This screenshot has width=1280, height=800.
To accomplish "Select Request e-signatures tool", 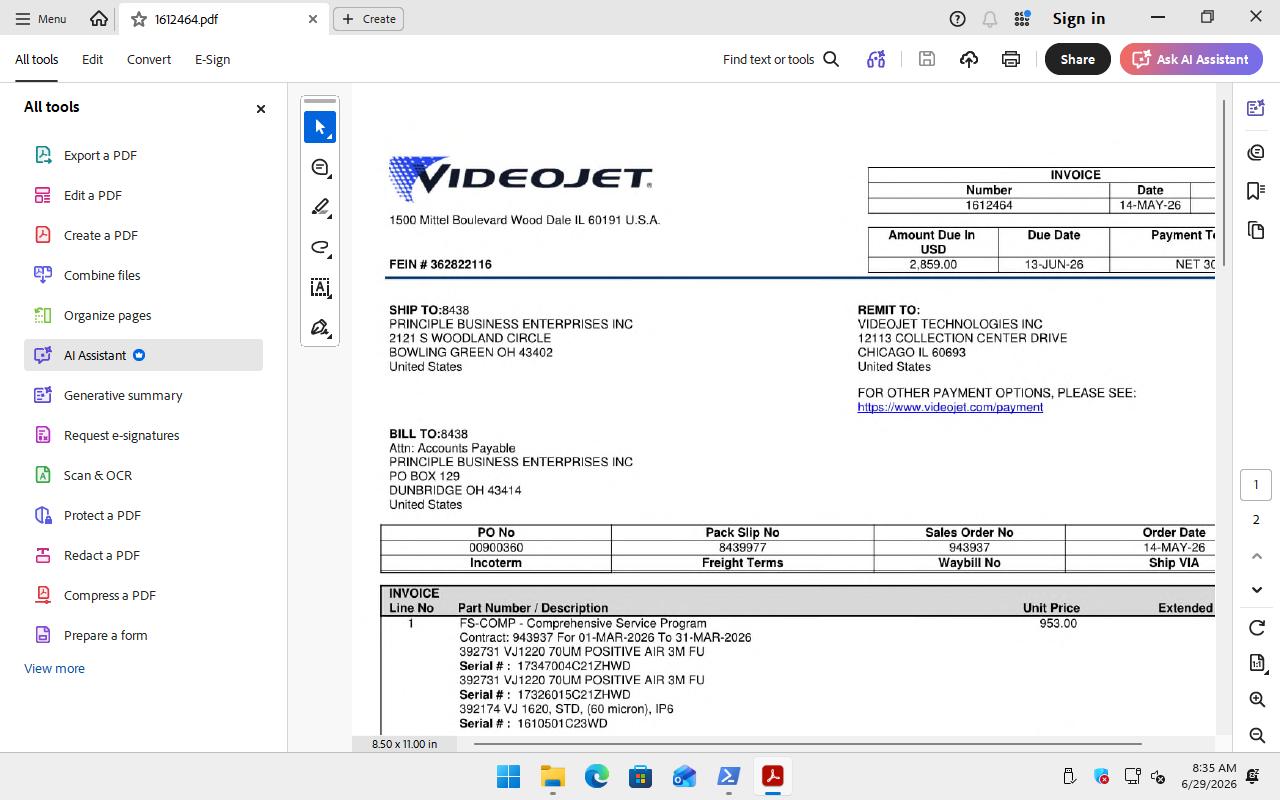I will (x=143, y=435).
